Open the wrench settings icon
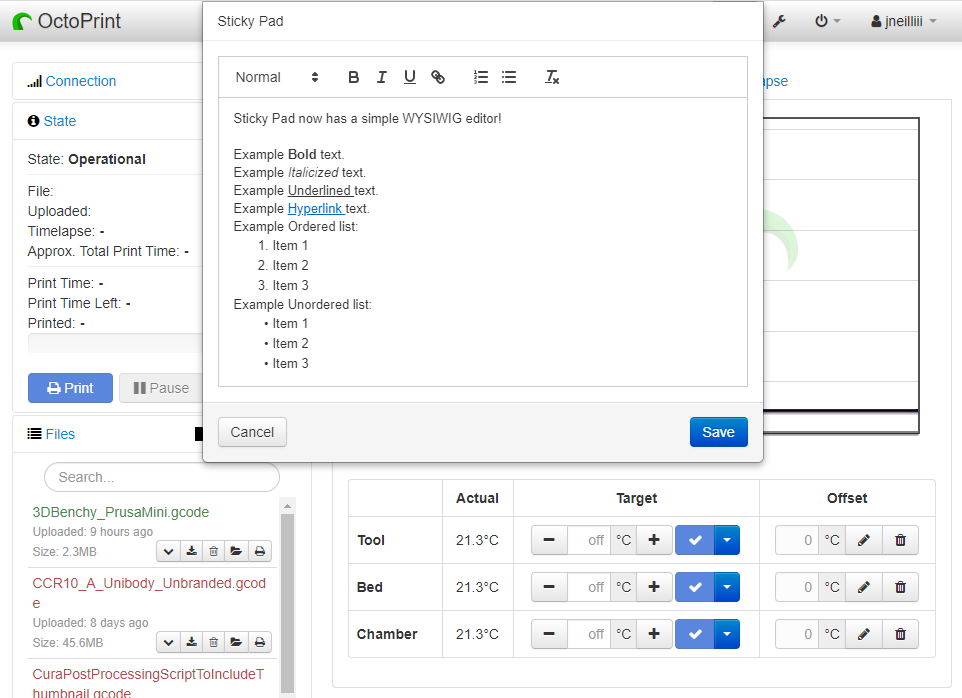Image resolution: width=962 pixels, height=698 pixels. (x=779, y=21)
